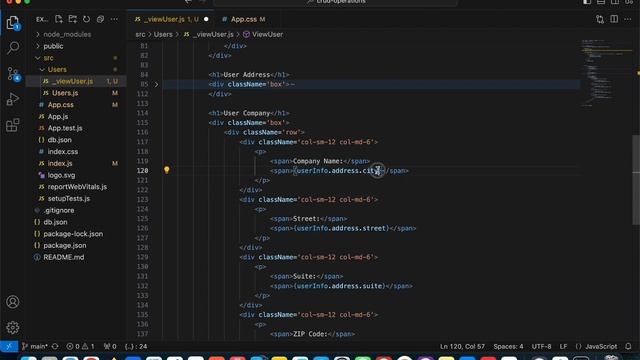Open errors and warnings problems panel
The width and height of the screenshot is (640, 360).
pyautogui.click(x=80, y=347)
